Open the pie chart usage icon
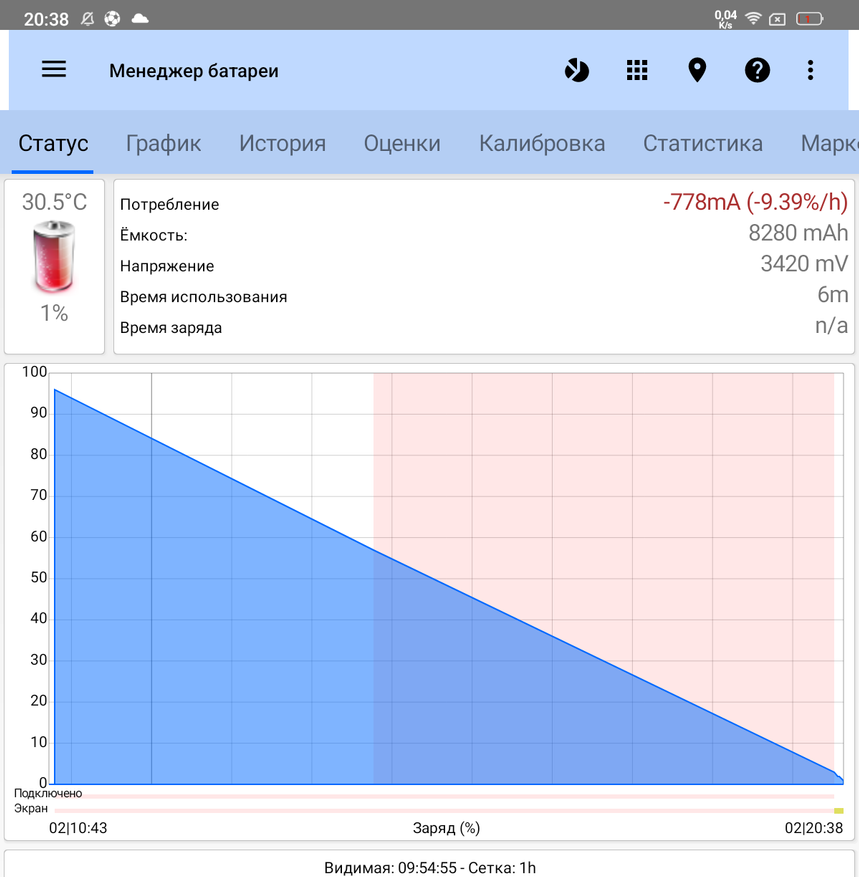859x877 pixels. click(x=577, y=70)
